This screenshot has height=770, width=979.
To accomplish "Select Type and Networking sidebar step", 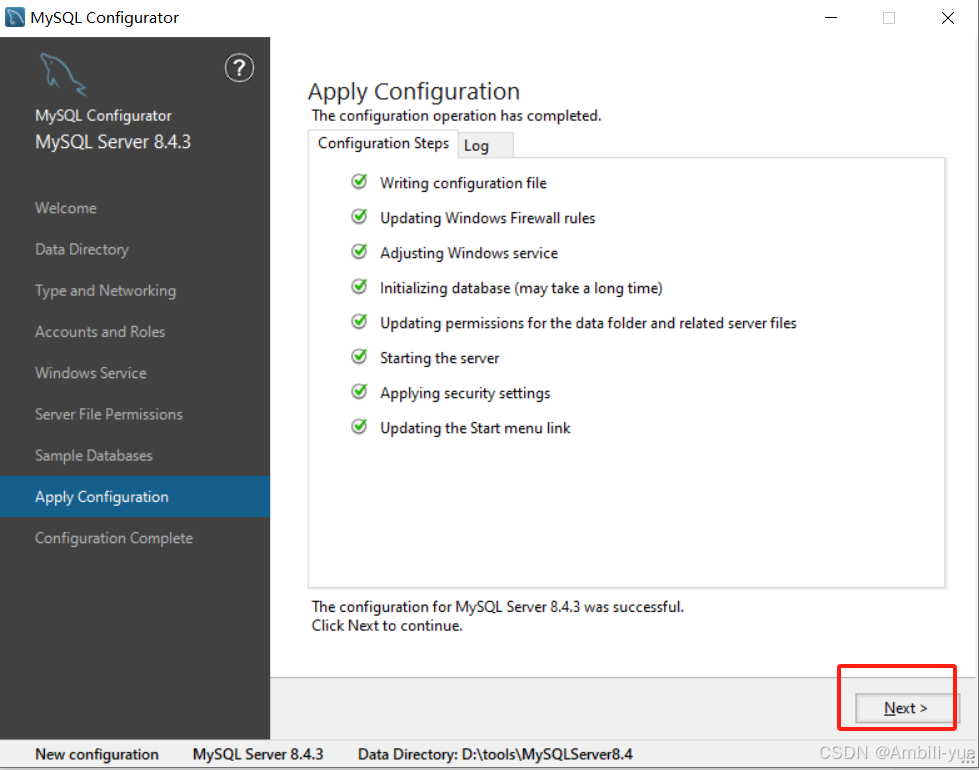I will coord(106,290).
